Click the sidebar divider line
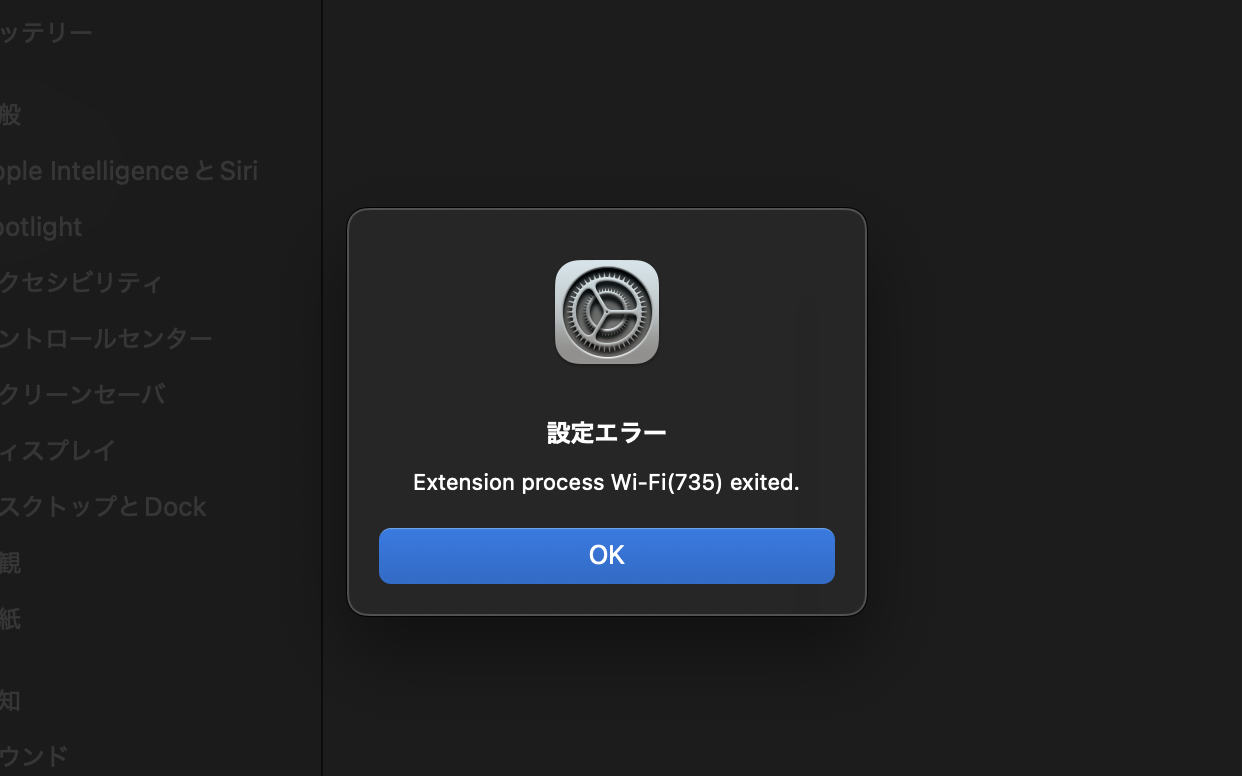The height and width of the screenshot is (776, 1242). tap(322, 388)
